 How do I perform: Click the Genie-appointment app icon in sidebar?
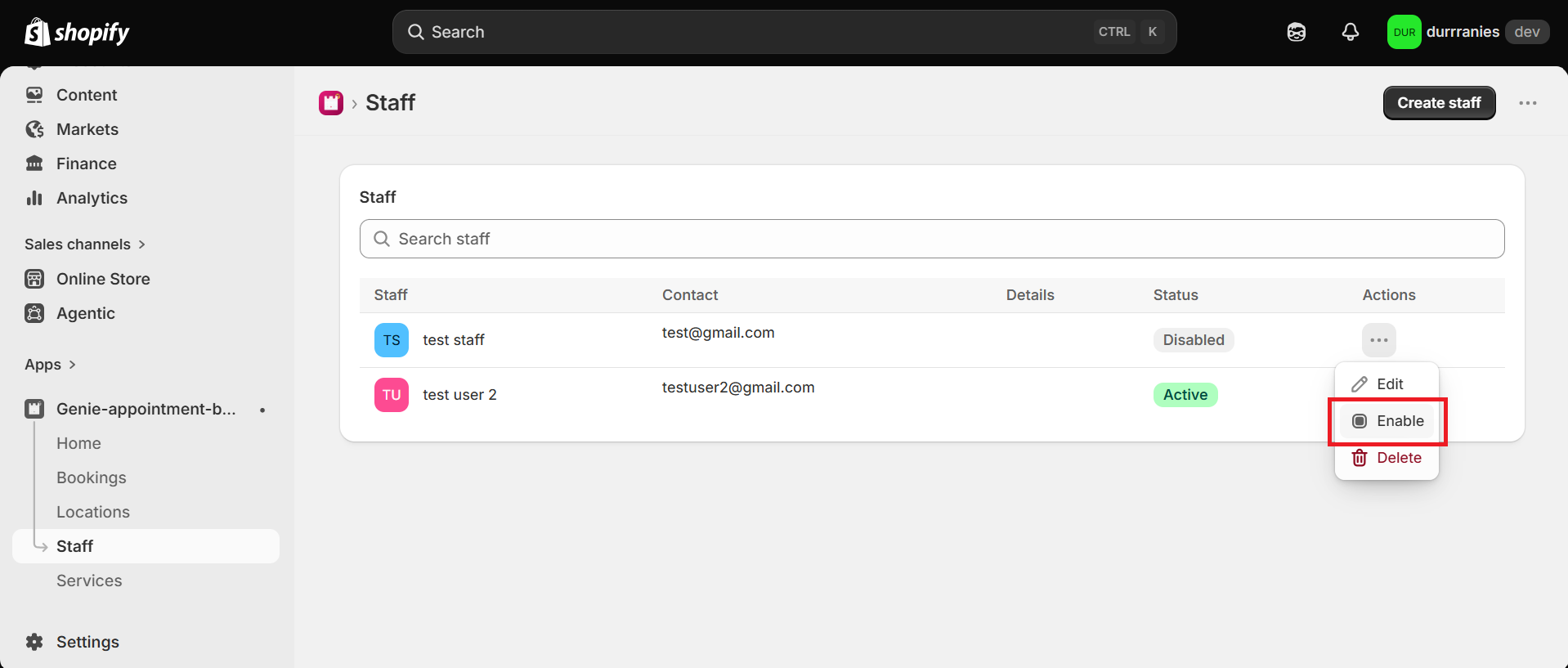[34, 409]
